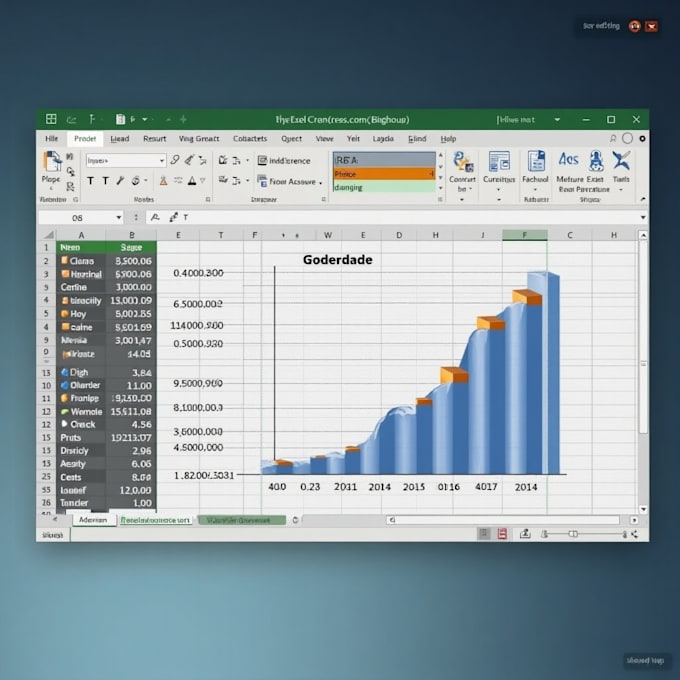
Task: Click the Plope paste clipboard icon
Action: tap(52, 162)
